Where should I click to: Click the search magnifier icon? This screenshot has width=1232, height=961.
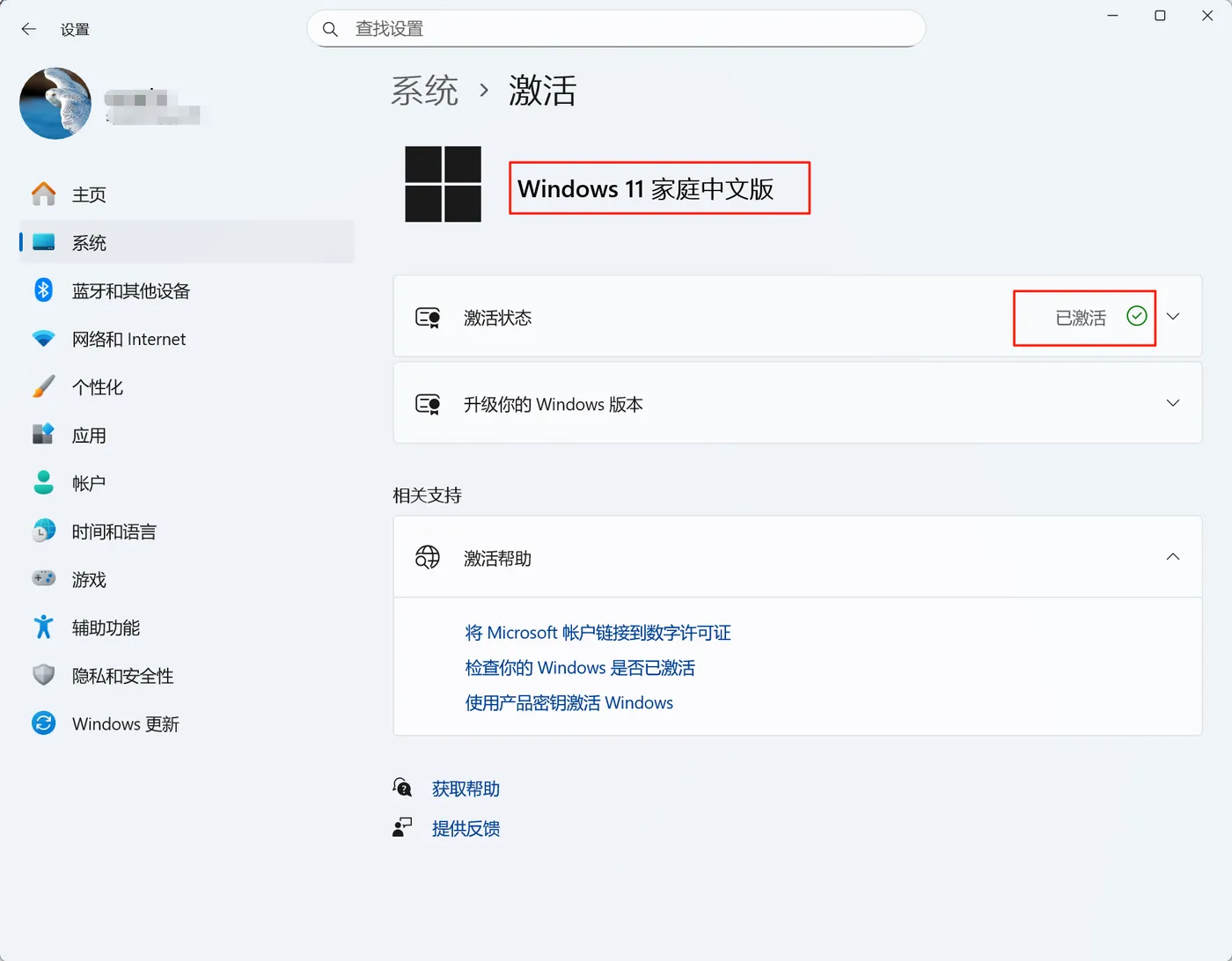(330, 29)
